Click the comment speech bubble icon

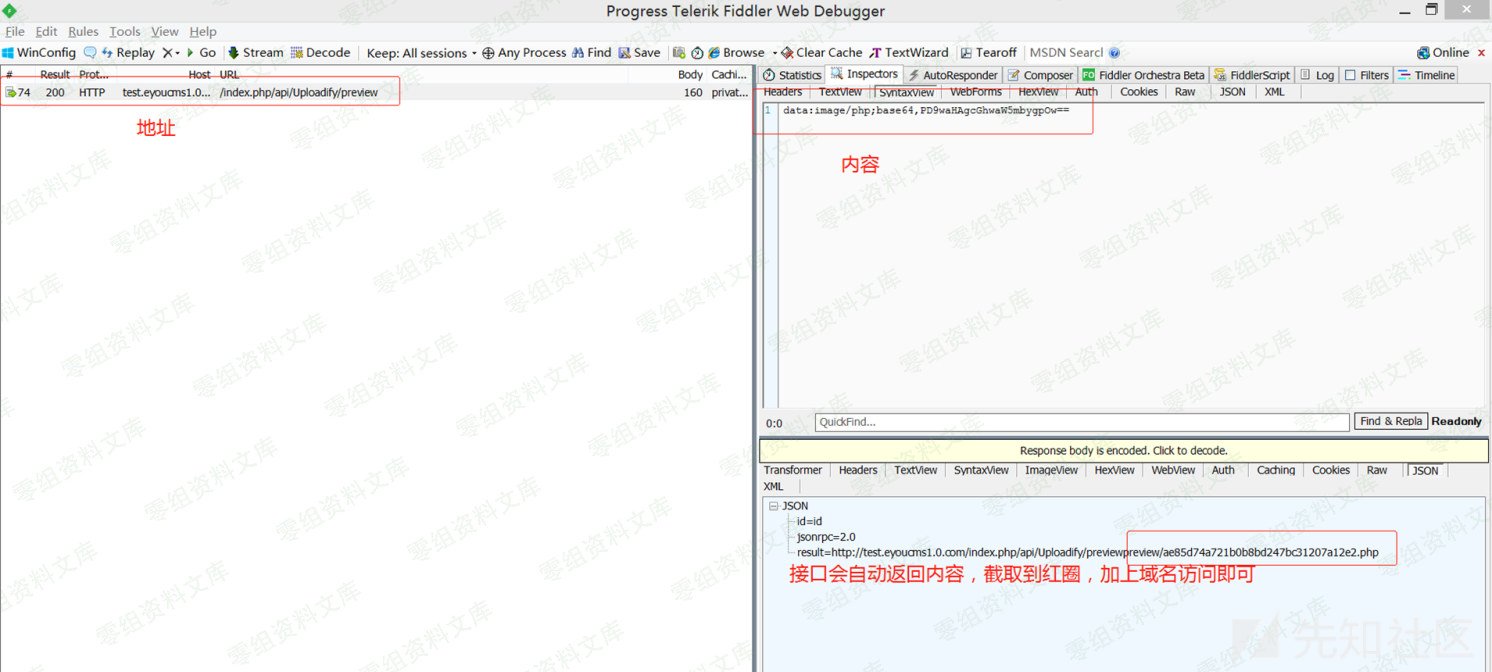[x=90, y=53]
